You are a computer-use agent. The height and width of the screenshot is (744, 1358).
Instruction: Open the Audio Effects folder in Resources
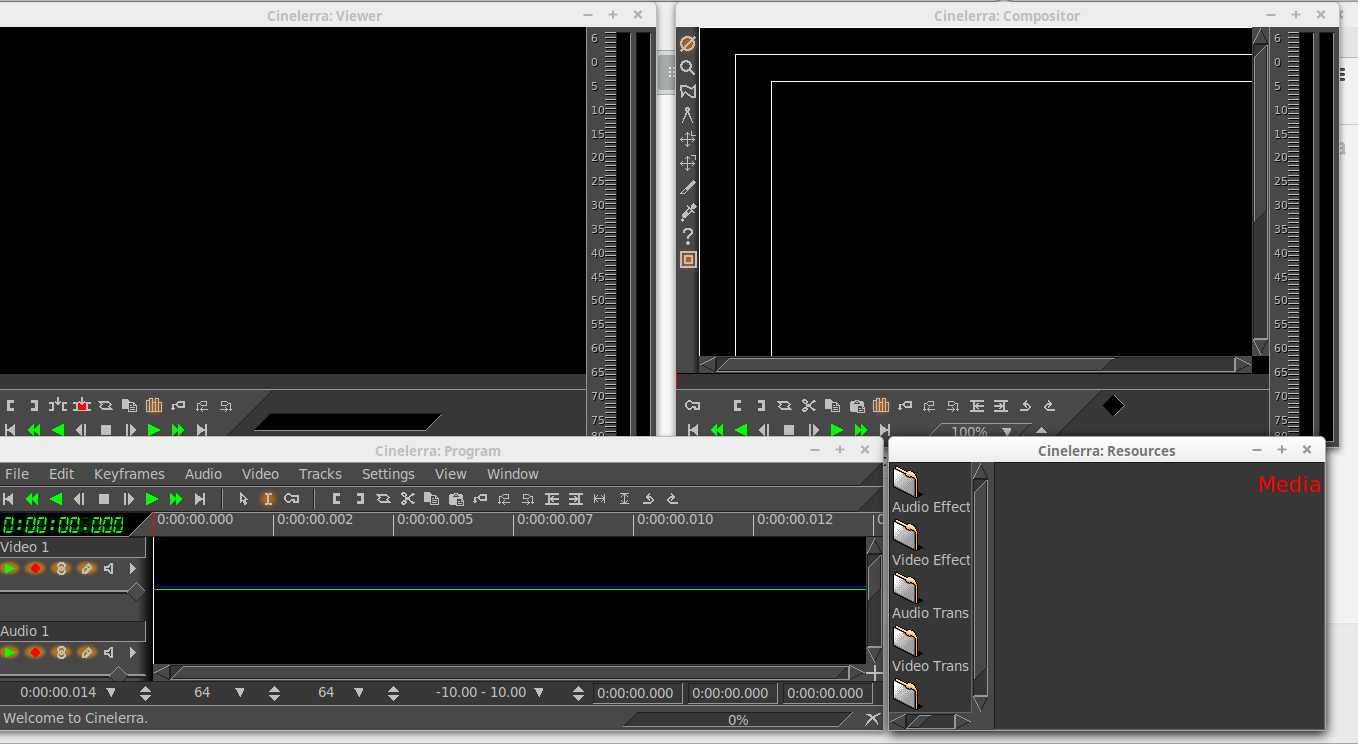930,491
